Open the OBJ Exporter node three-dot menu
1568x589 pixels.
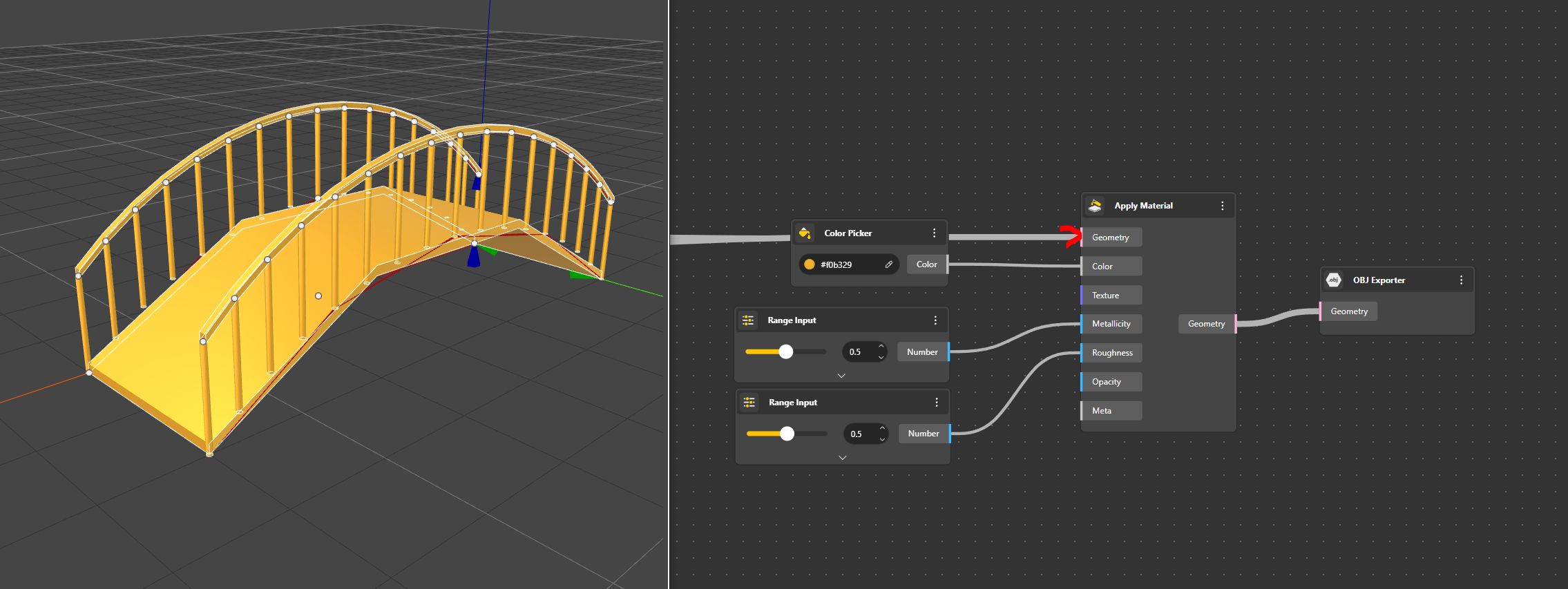pos(1462,280)
